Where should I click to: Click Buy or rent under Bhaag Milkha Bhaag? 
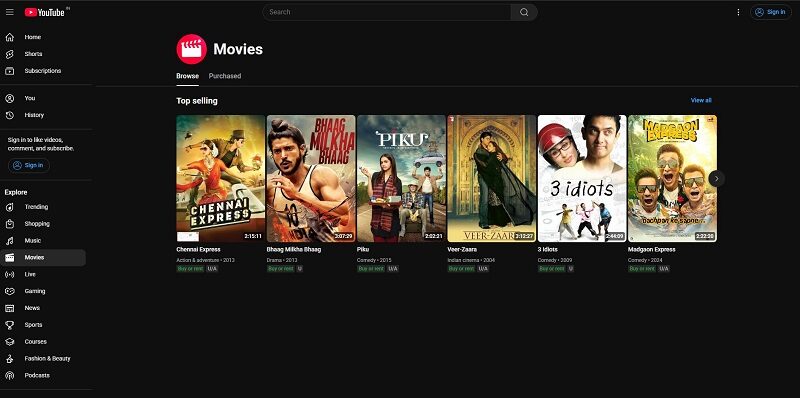(281, 269)
